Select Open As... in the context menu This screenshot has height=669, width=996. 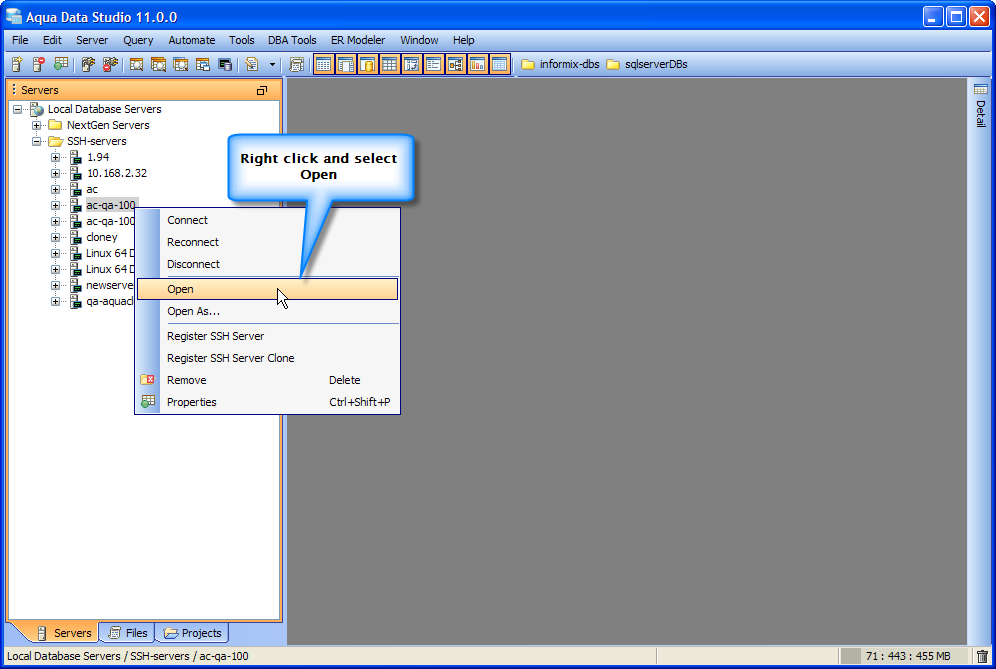[267, 311]
